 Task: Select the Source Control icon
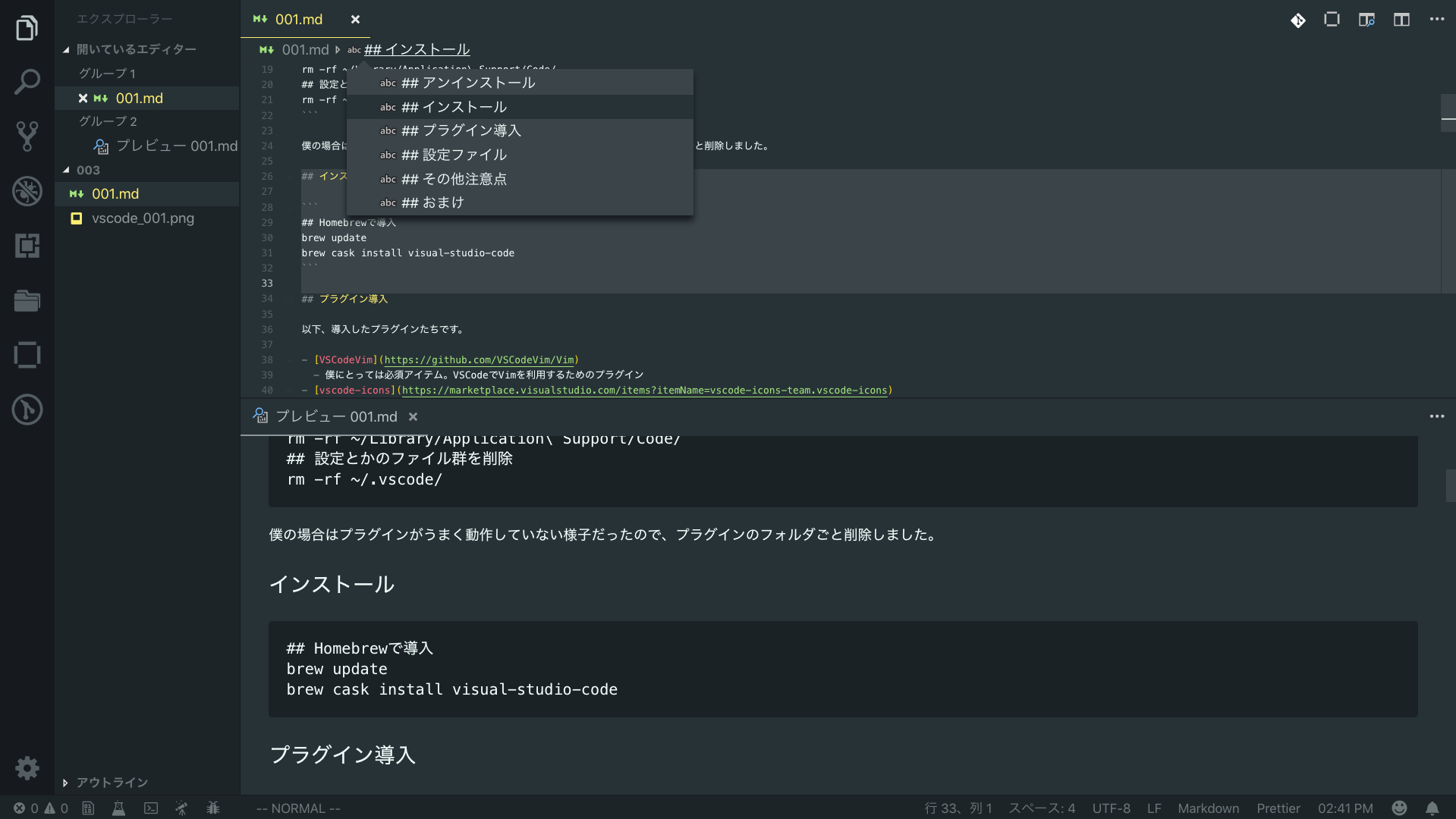pos(27,136)
